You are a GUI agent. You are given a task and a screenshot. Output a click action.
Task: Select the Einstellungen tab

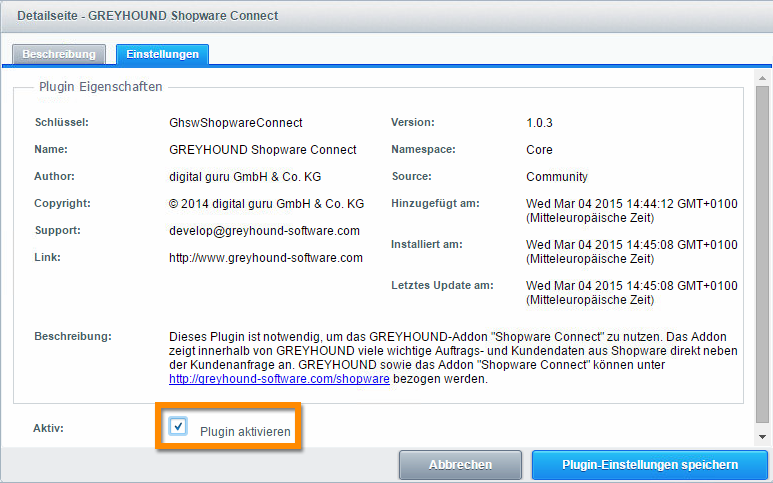click(162, 54)
